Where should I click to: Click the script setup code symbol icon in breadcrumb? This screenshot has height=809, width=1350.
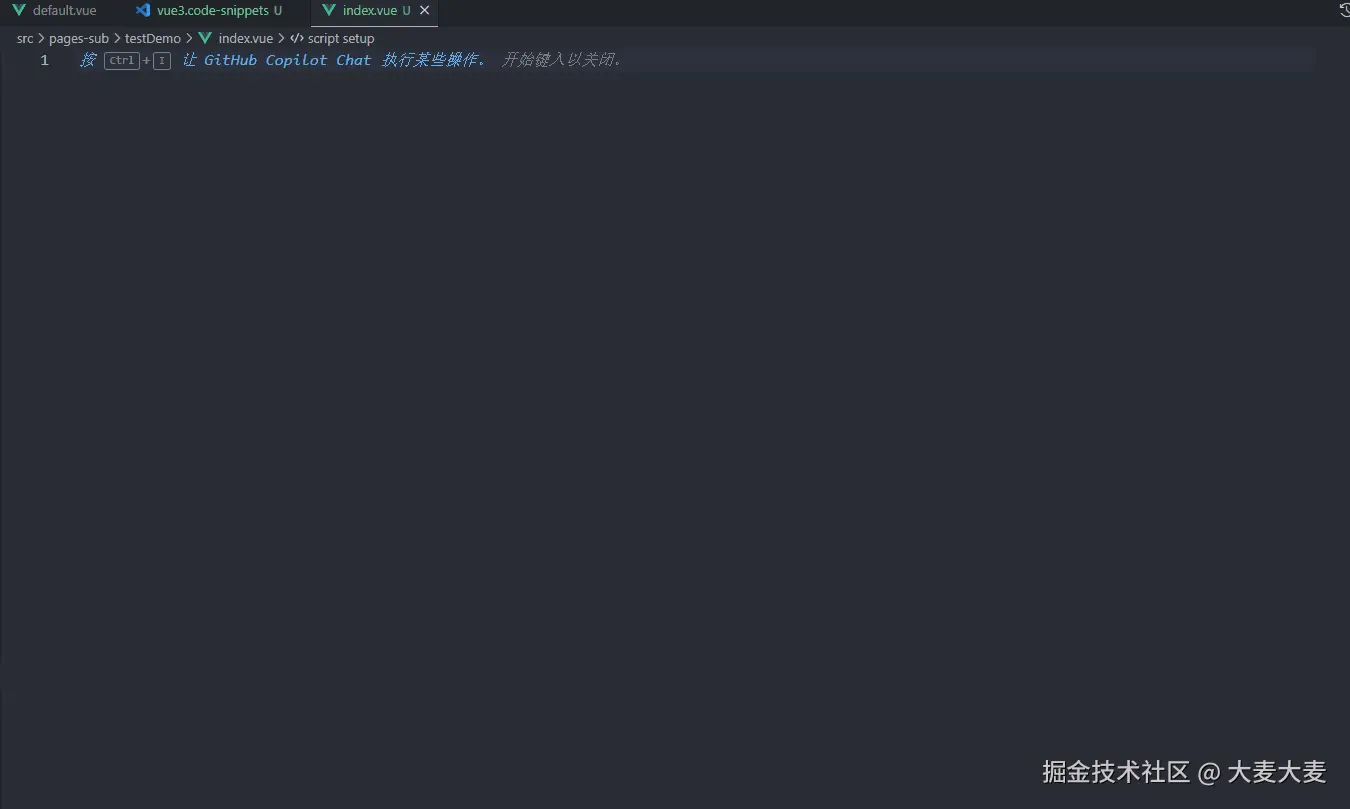pos(296,38)
